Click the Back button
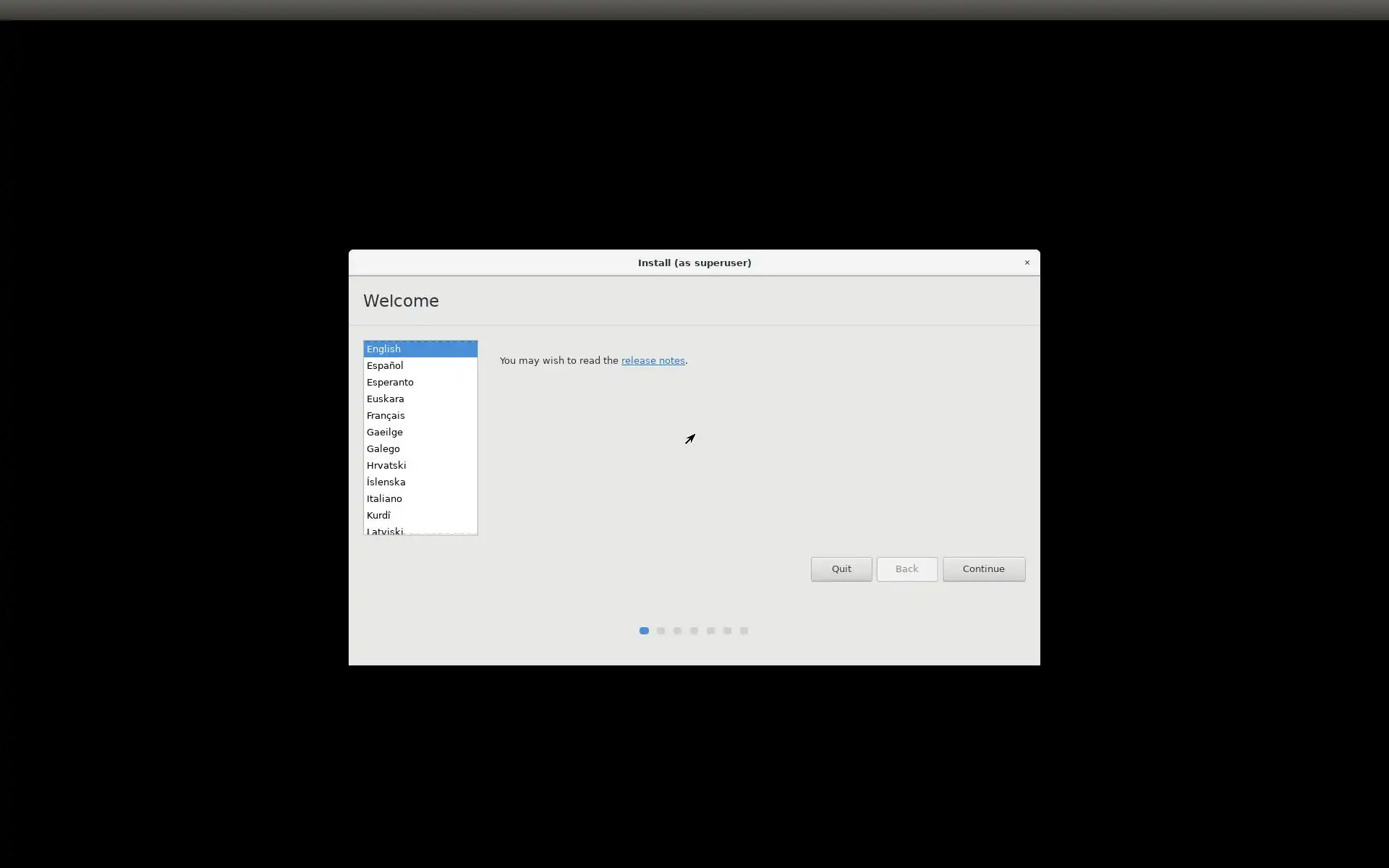 coord(906,569)
